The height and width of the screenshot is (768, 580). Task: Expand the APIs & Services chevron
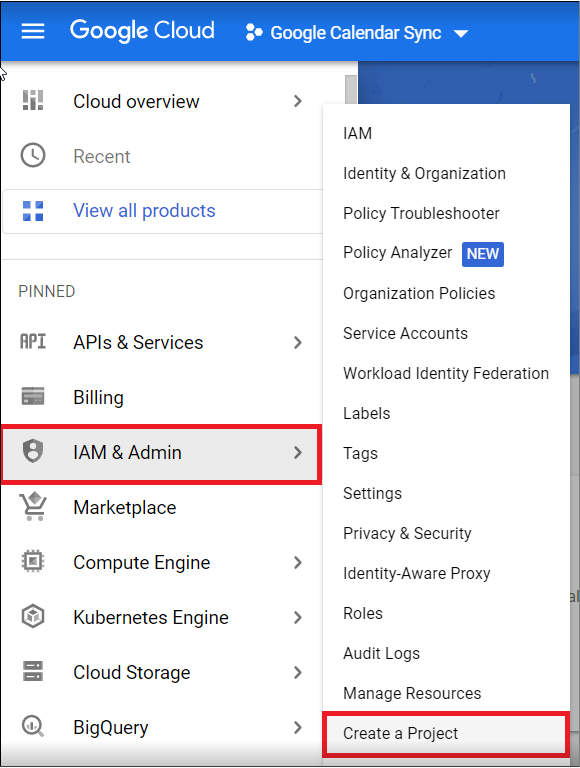tap(297, 342)
